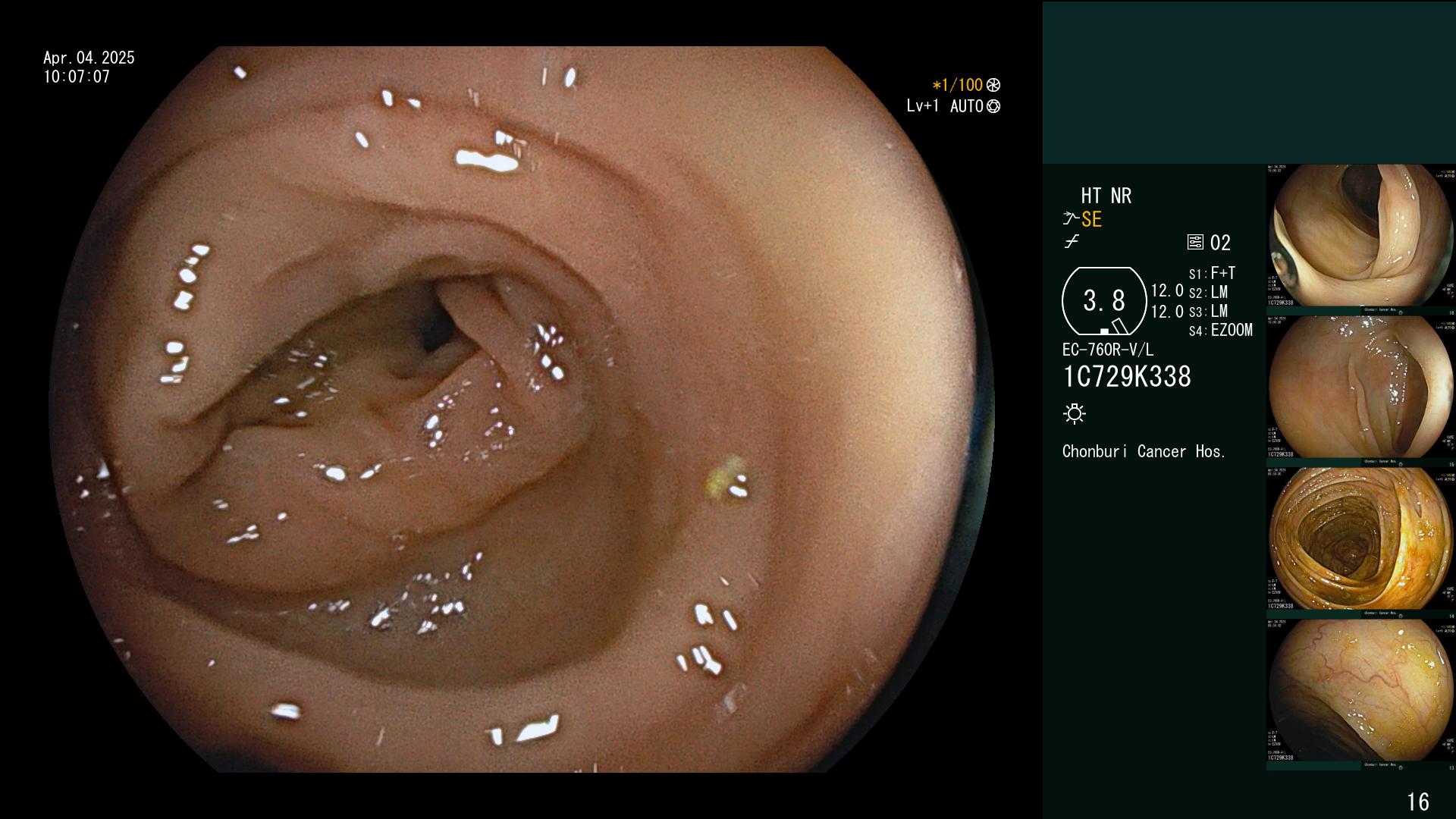This screenshot has height=819, width=1456.
Task: Click the S4: EZOOM switch assignment
Action: (x=1220, y=331)
